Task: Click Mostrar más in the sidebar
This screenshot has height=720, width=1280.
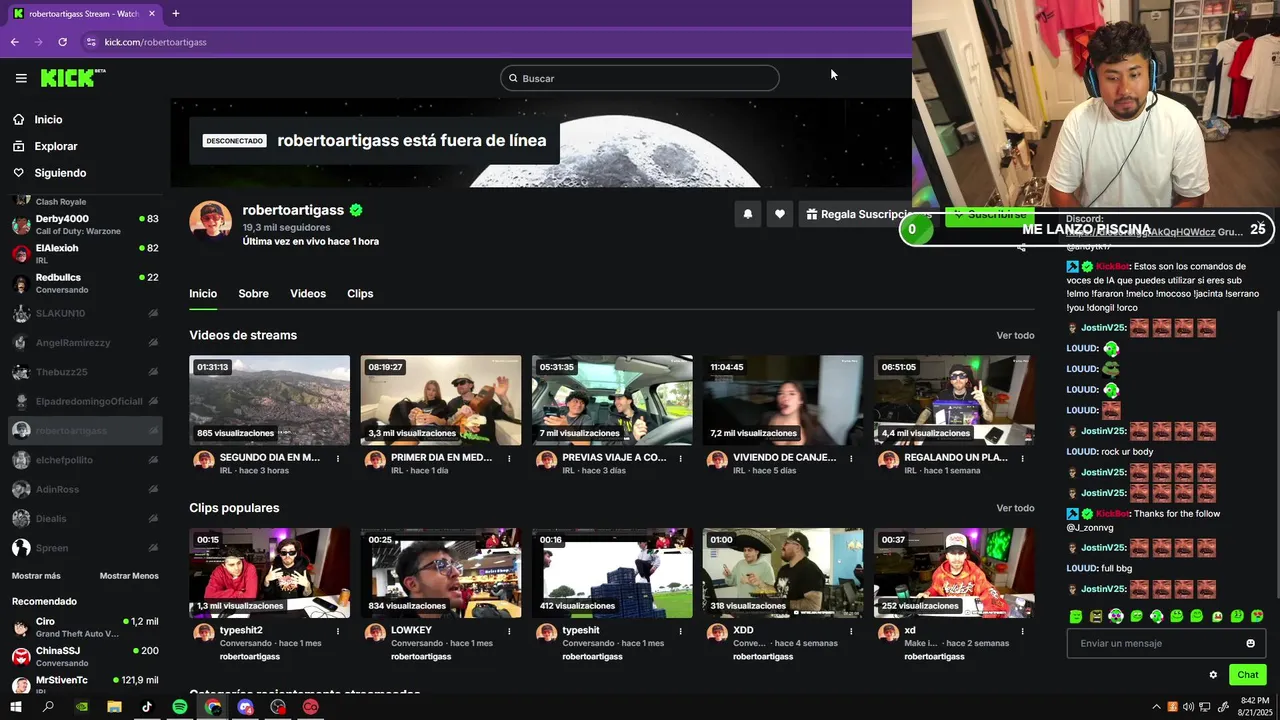Action: pos(36,576)
